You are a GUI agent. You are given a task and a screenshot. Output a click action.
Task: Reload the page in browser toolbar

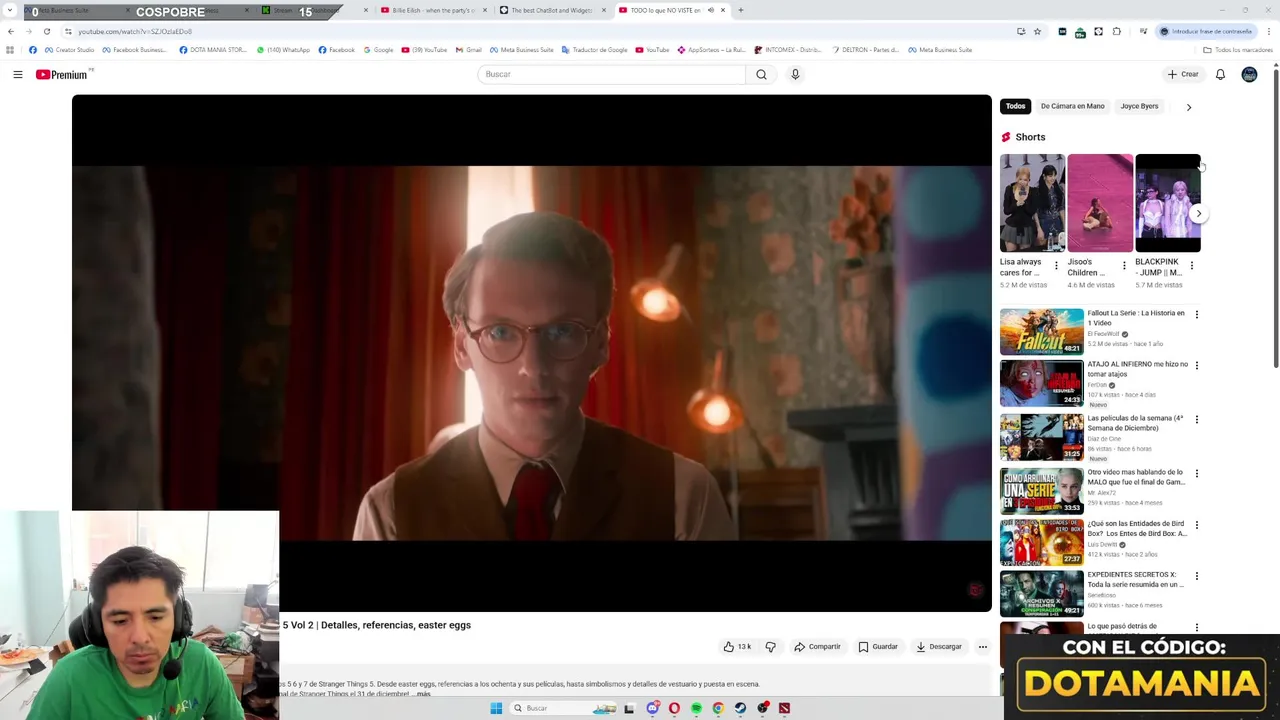click(46, 31)
